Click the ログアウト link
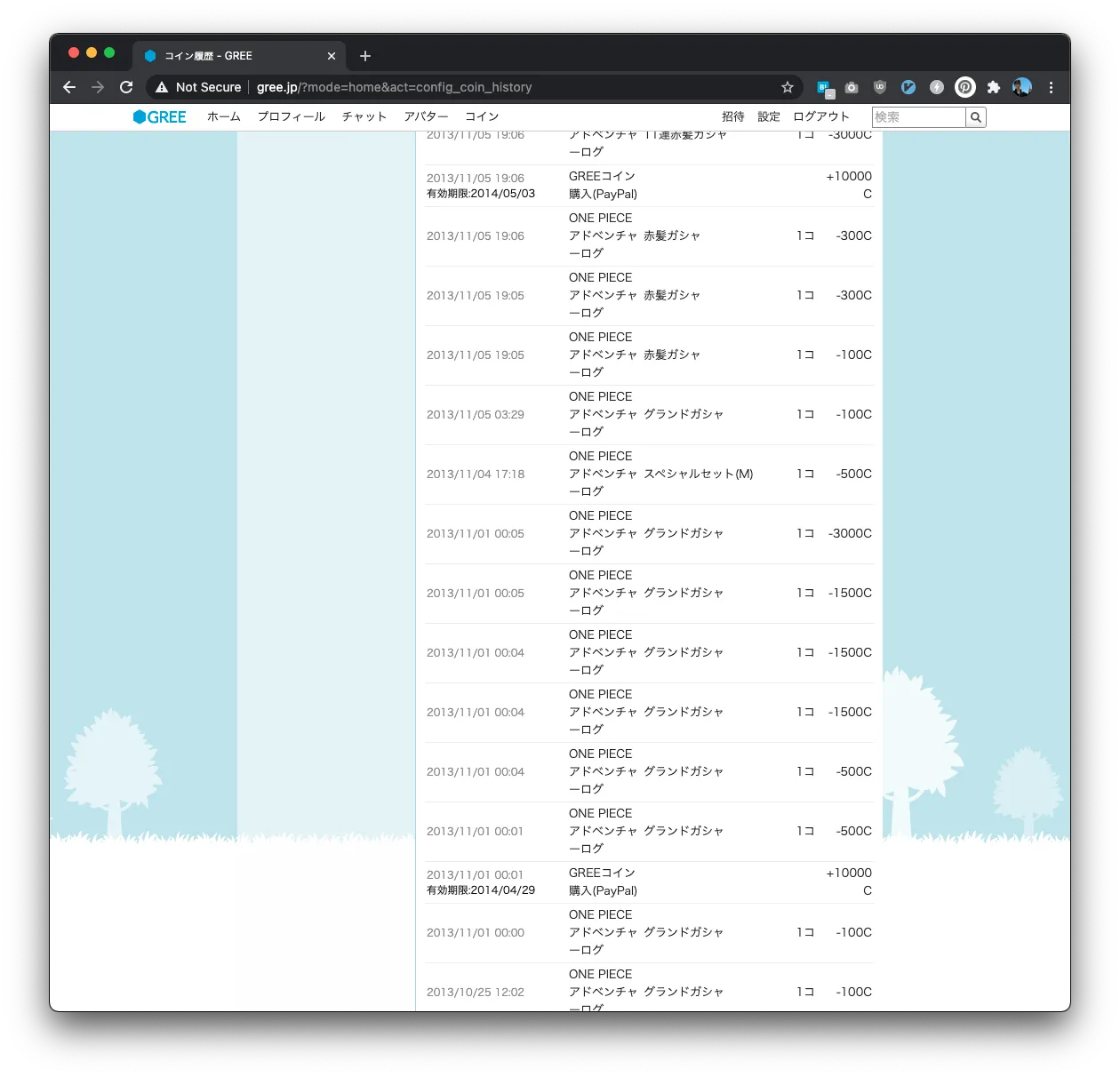Screen dimensions: 1120x1077 (821, 116)
